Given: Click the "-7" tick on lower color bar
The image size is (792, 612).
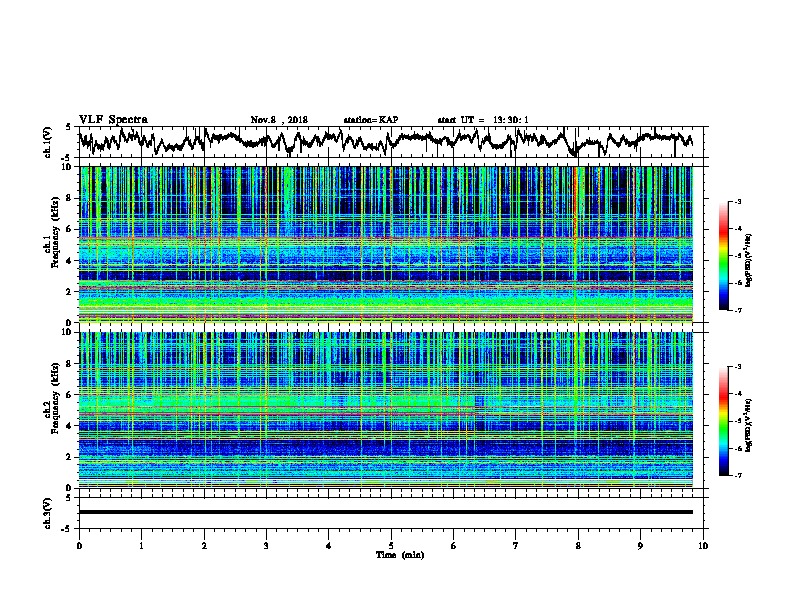Looking at the screenshot, I should point(737,475).
